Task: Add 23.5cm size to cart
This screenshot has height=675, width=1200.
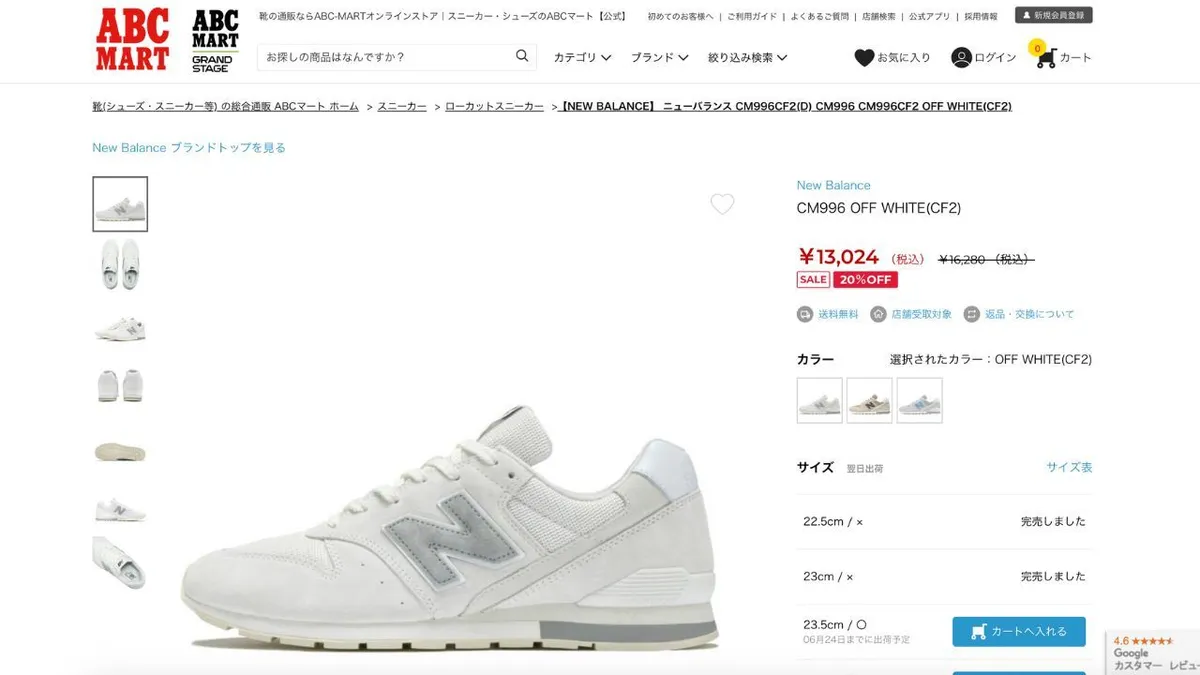Action: pos(1018,631)
